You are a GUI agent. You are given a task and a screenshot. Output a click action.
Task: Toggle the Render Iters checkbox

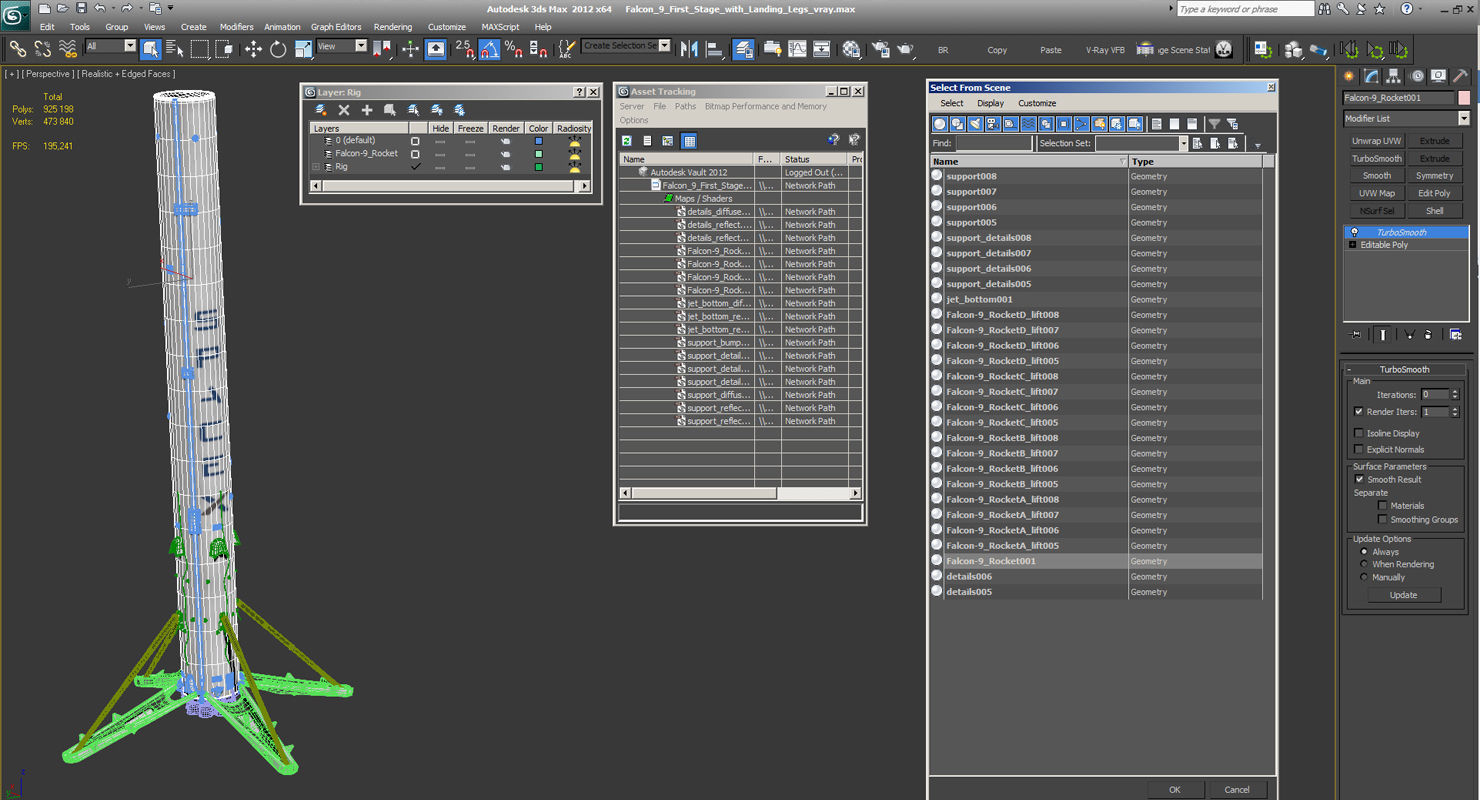pos(1358,411)
